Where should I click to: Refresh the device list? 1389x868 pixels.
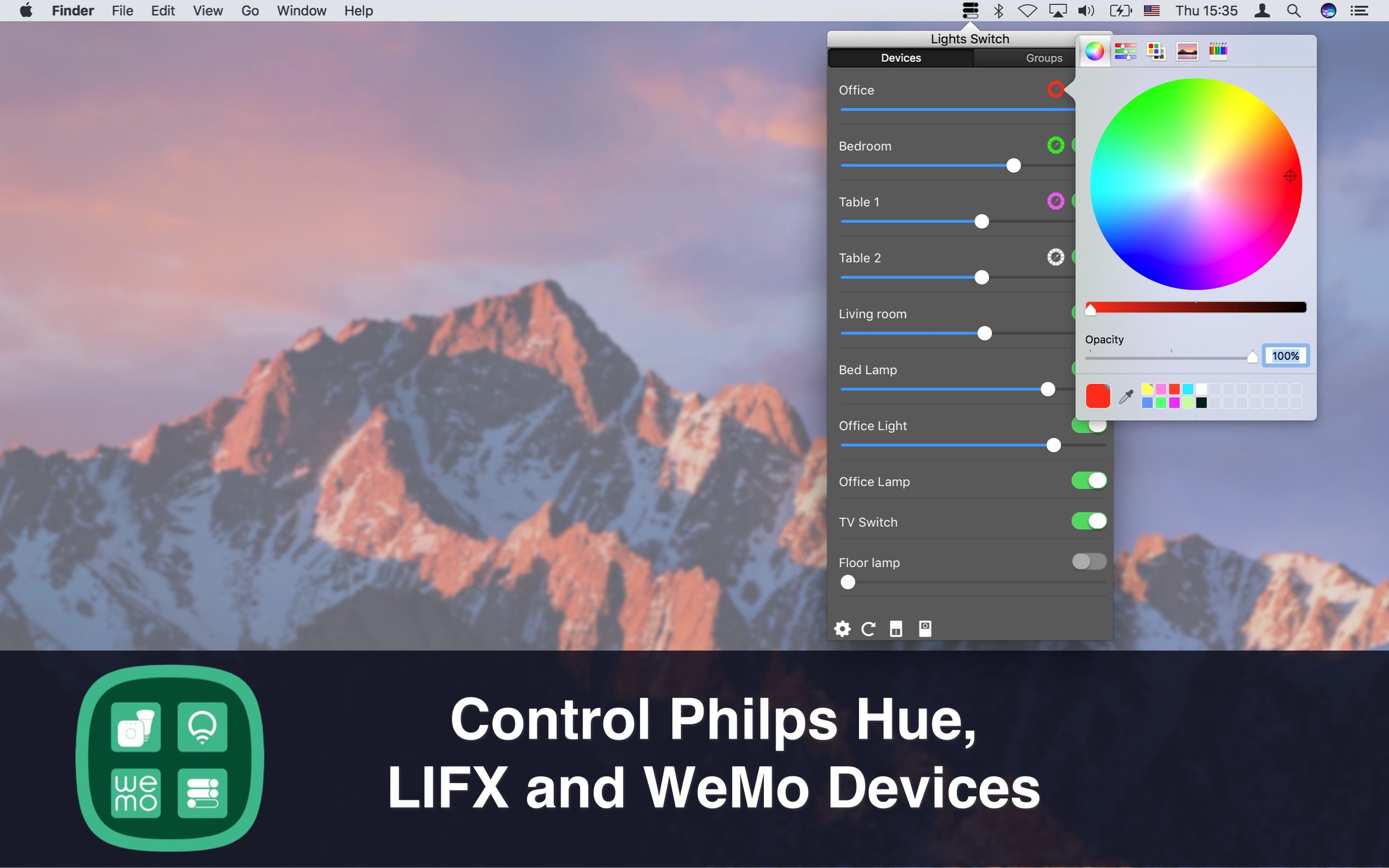point(868,629)
